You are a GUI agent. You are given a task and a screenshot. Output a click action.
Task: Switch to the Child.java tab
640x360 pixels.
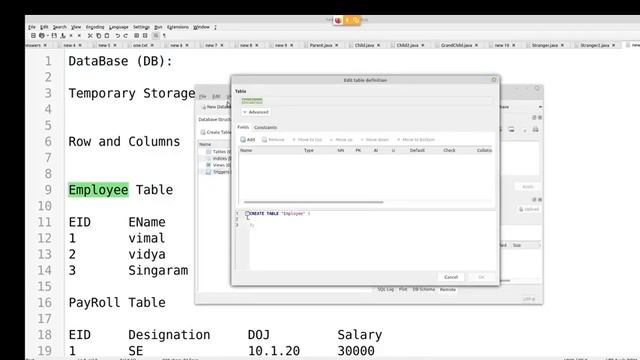pos(364,45)
